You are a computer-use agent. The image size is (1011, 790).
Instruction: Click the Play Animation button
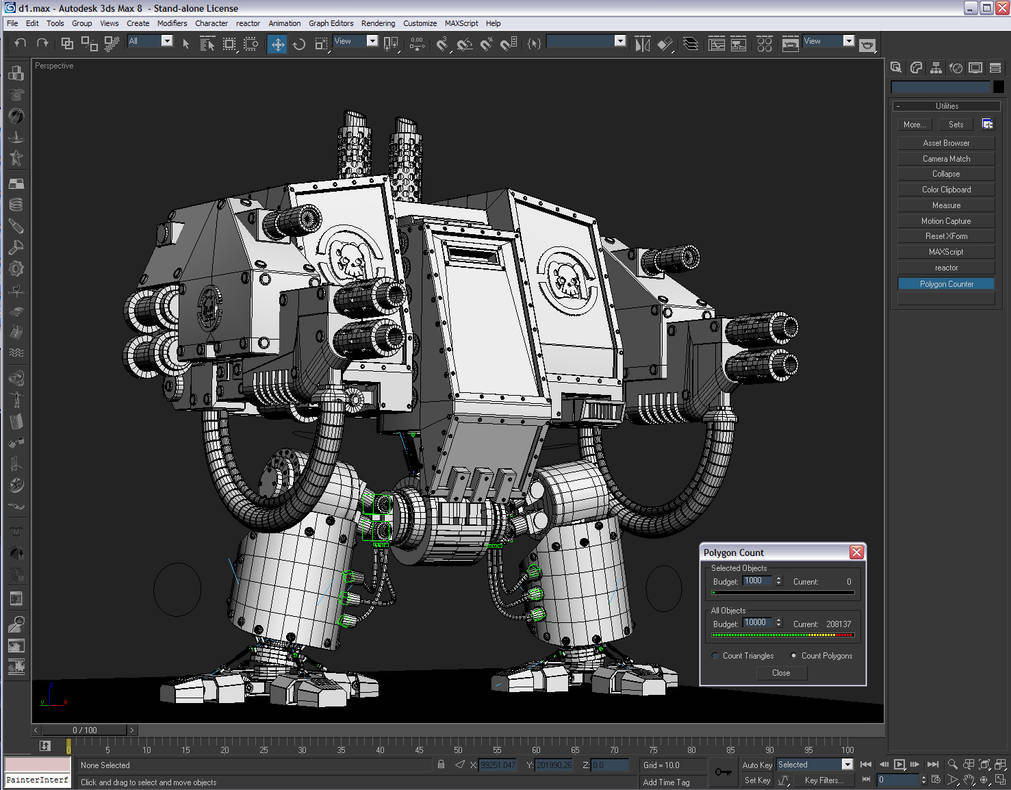[x=899, y=764]
